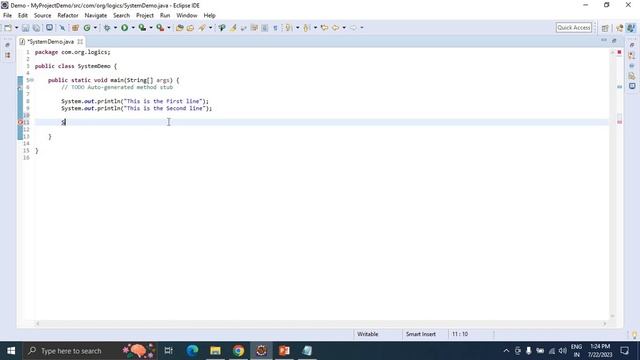Expand the Search toolbar dropdown
The image size is (640, 360).
coord(211,28)
